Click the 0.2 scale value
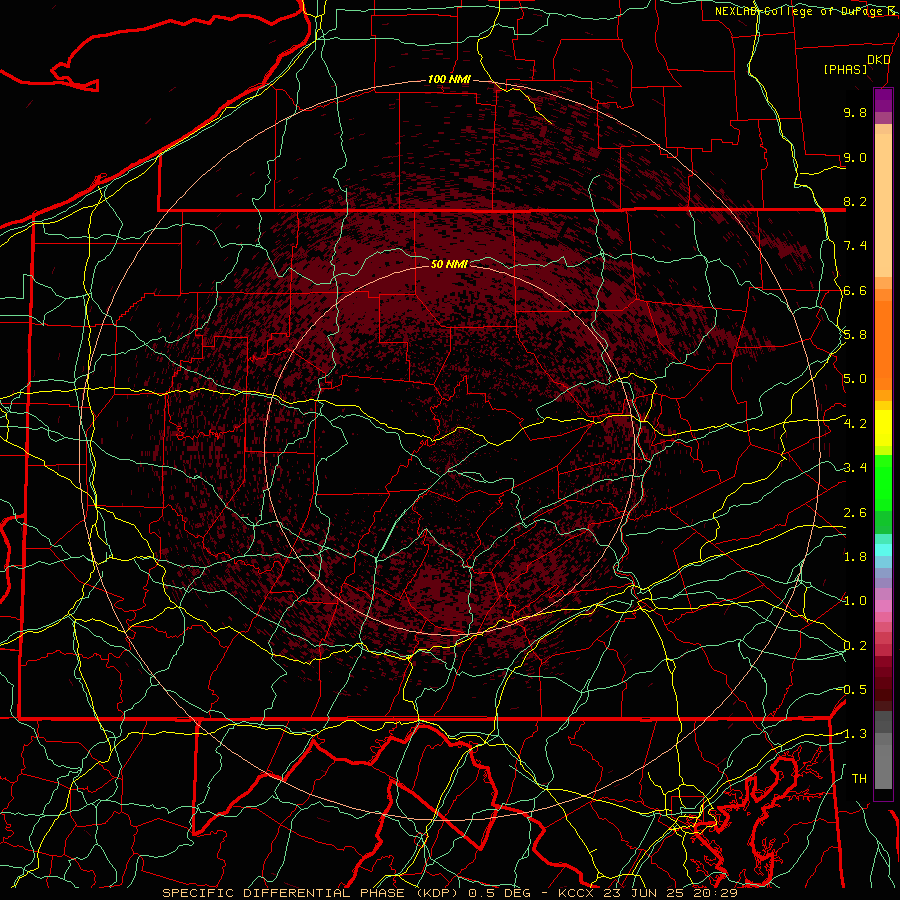The image size is (900, 900). 855,645
